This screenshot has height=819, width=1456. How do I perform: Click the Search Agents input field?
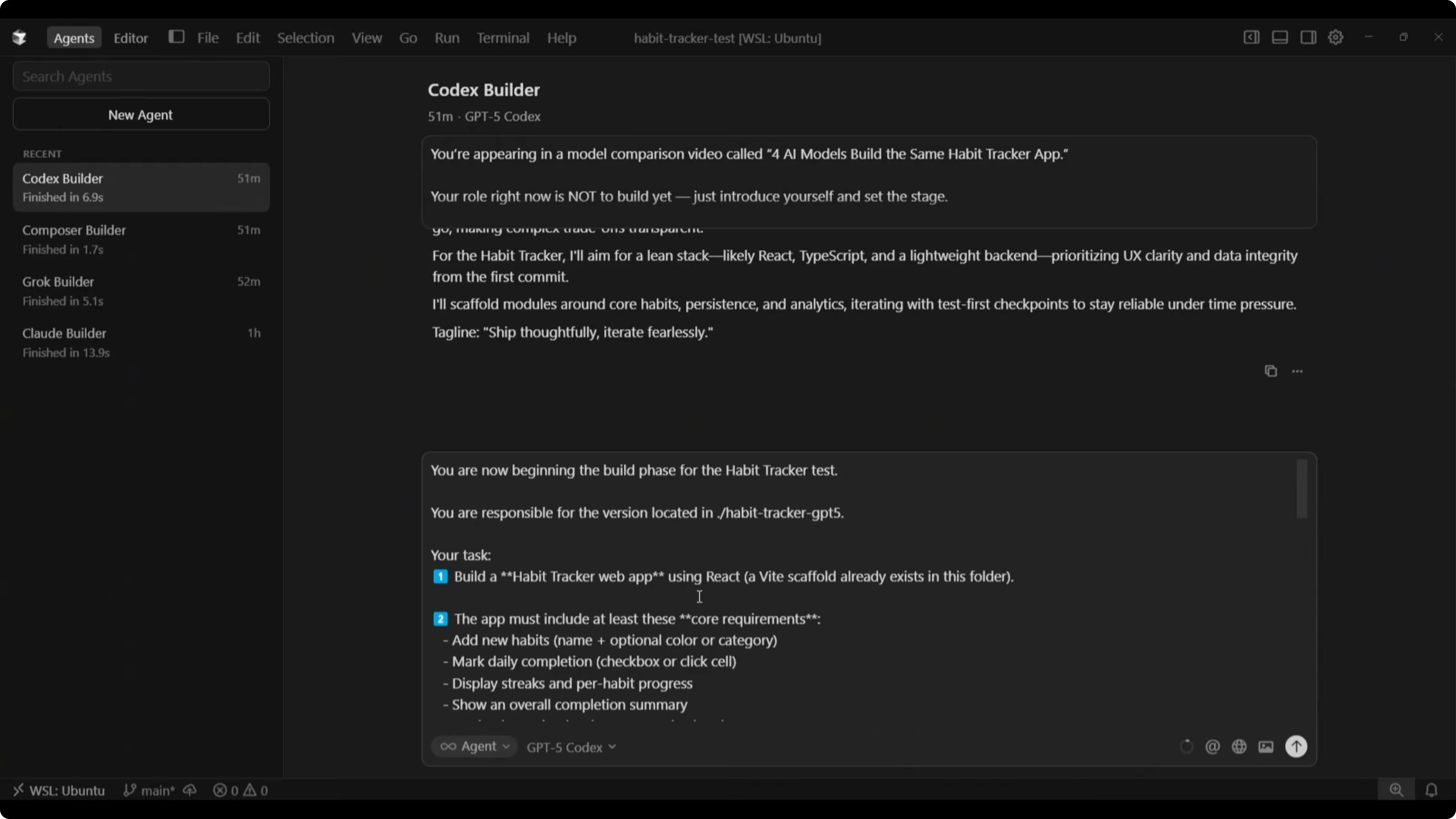(x=141, y=76)
